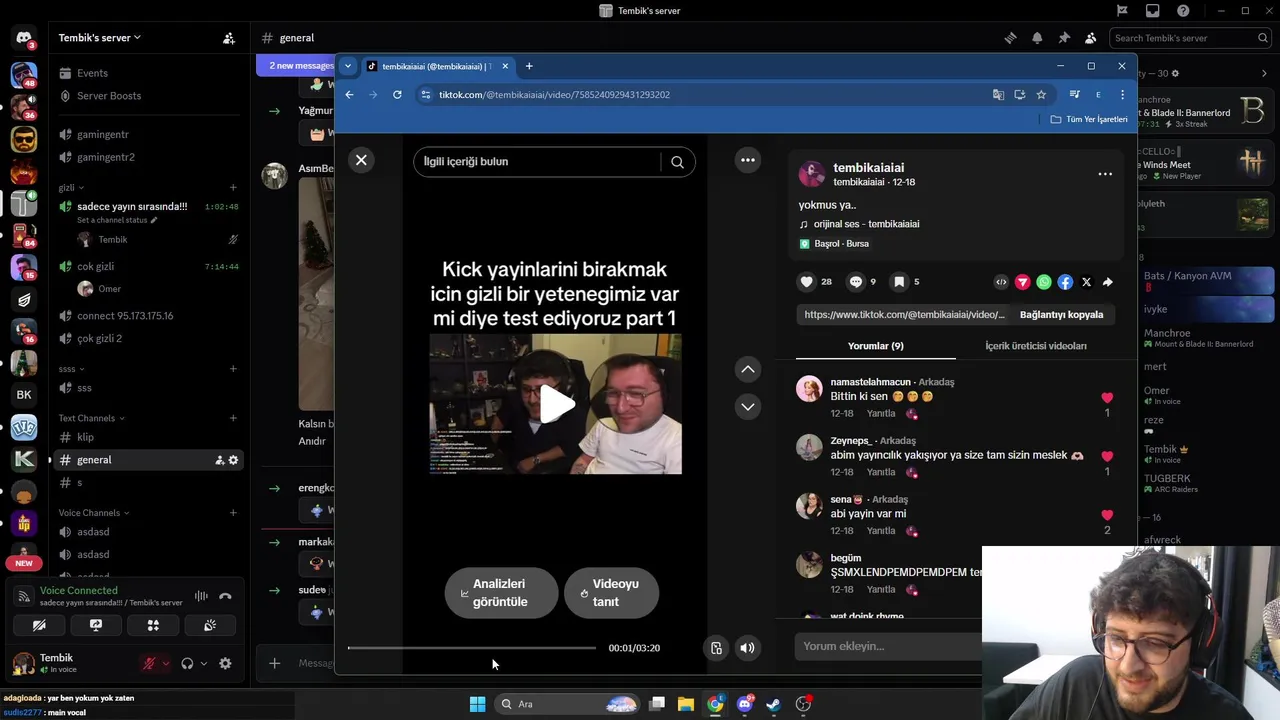Screen dimensions: 1280x720
Task: Close the tembikaiaiai Chrome tab
Action: (x=505, y=66)
